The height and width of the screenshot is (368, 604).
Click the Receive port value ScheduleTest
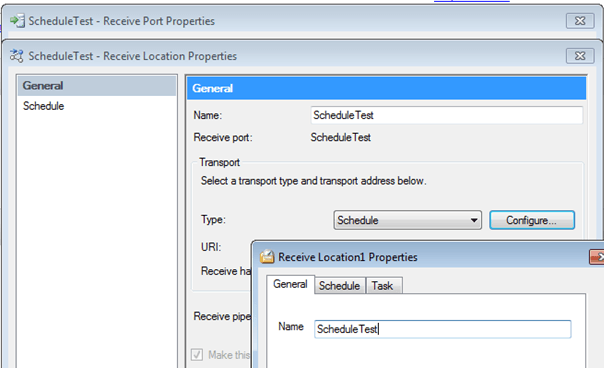341,137
